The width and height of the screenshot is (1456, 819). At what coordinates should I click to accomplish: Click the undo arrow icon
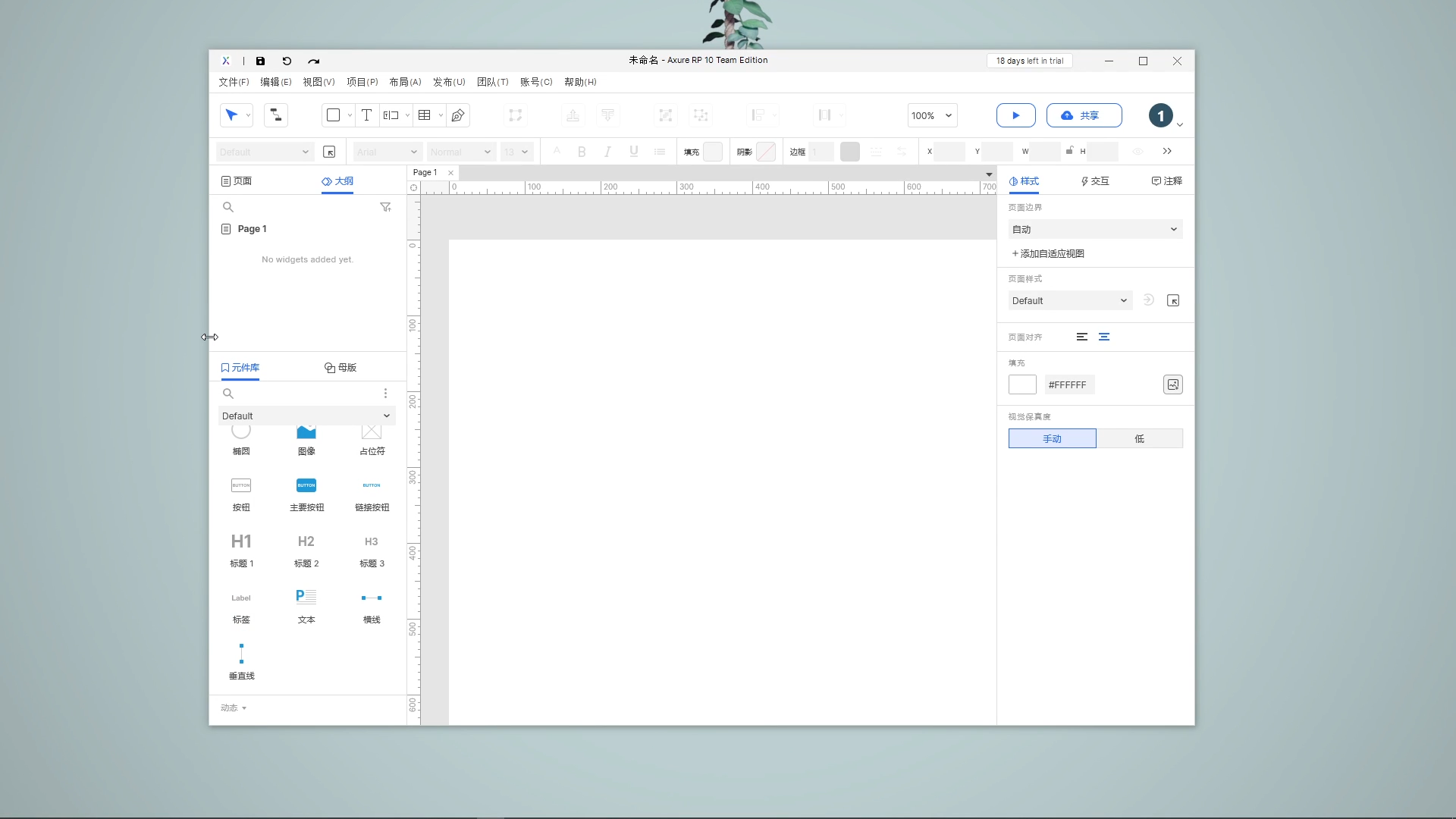click(x=287, y=61)
